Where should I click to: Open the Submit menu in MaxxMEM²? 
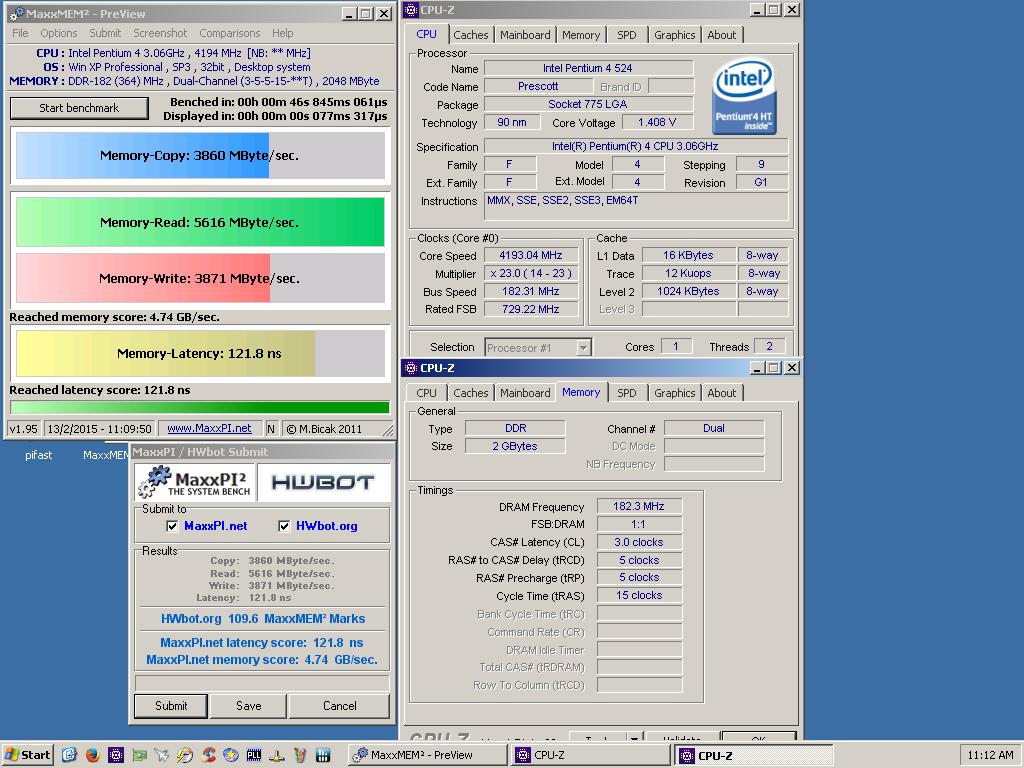coord(105,33)
